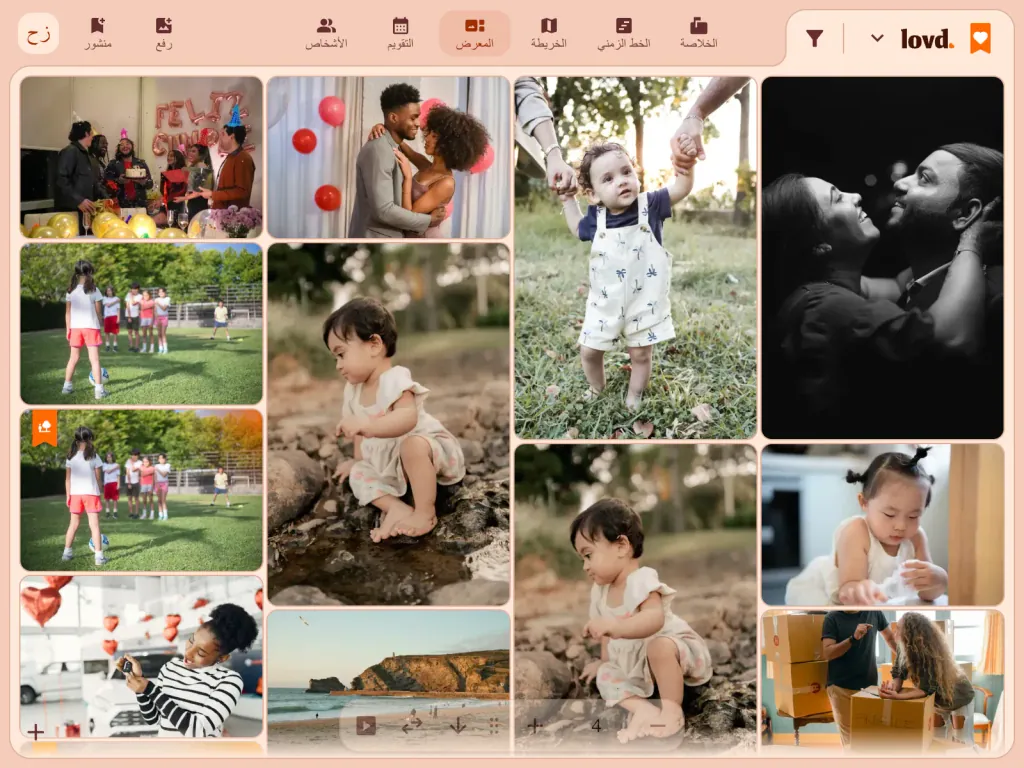Increase column count with the toolbar plus
Viewport: 1024px width, 768px height.
(x=535, y=726)
